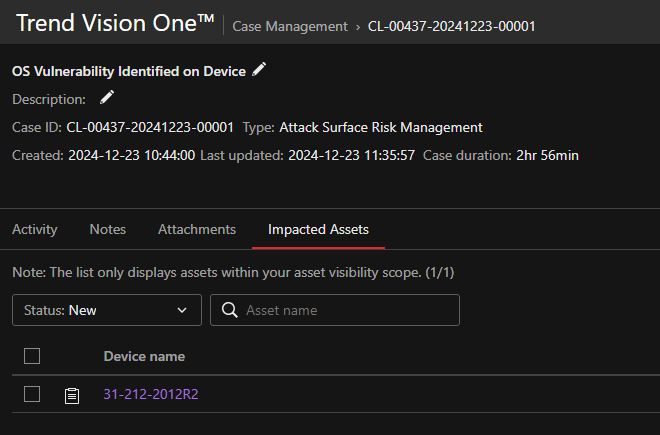Click the CL-00437-20241223-00001 breadcrumb item
The image size is (660, 435).
[451, 26]
